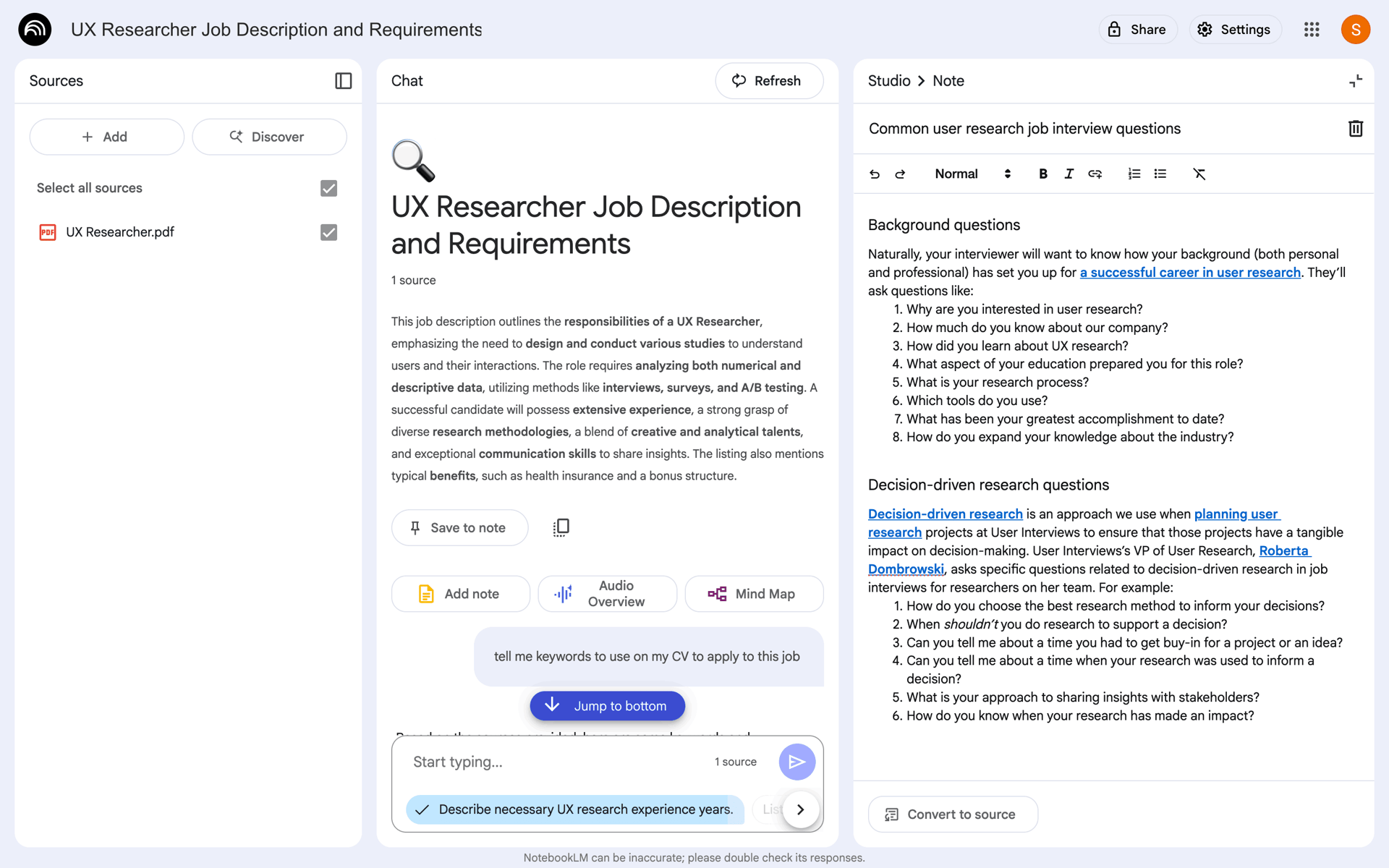Discover new sources
1389x868 pixels.
(x=269, y=137)
